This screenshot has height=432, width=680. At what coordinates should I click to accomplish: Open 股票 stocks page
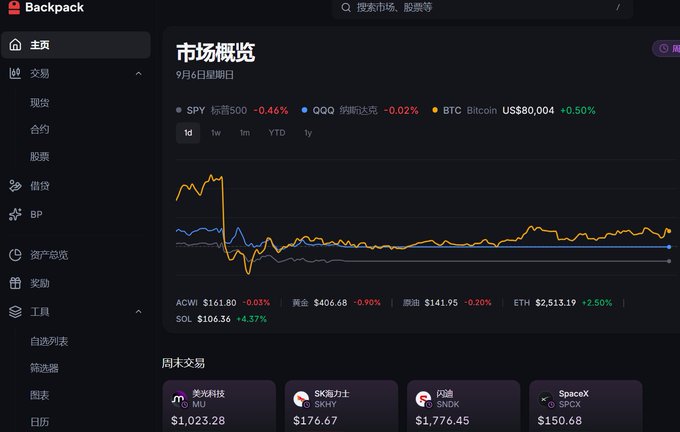point(39,157)
